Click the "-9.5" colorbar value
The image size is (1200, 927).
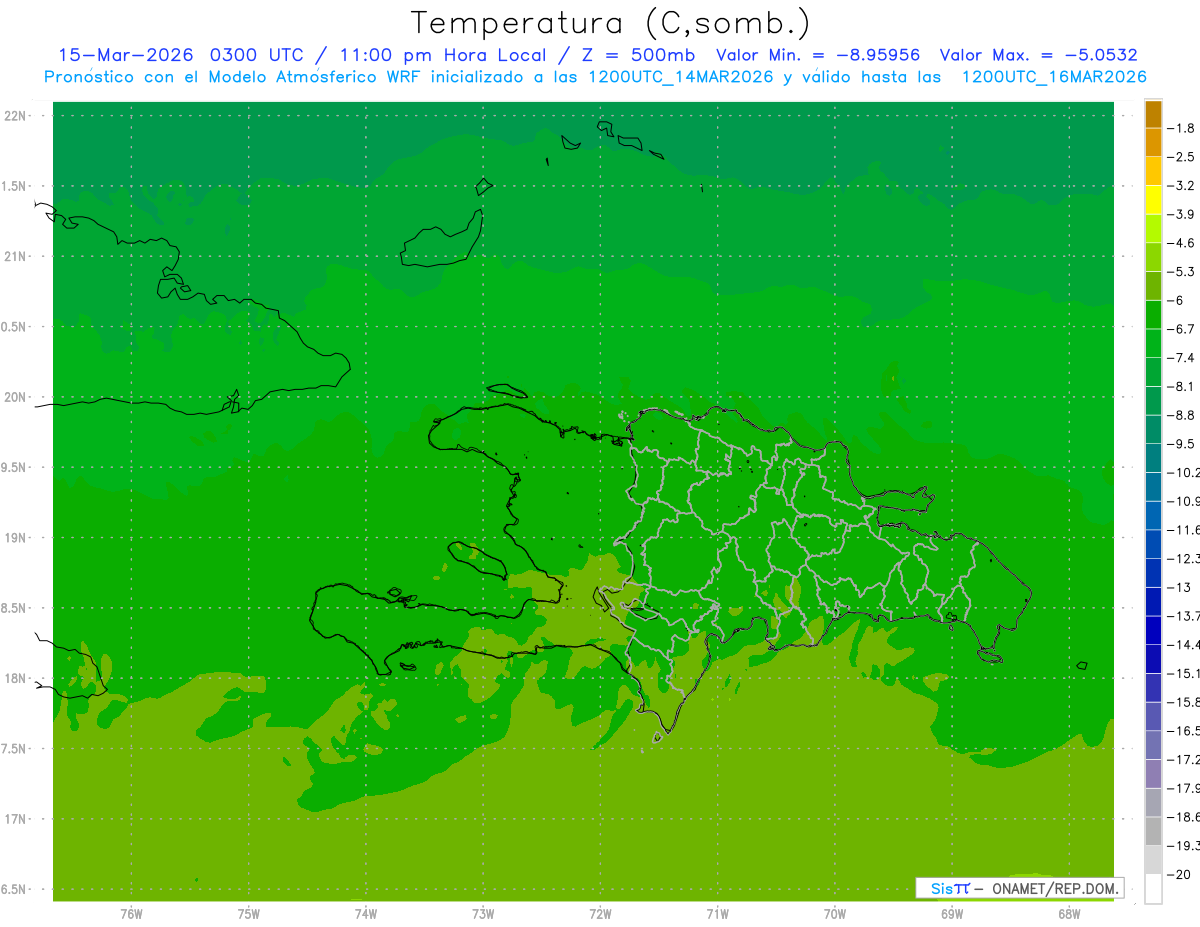point(1181,443)
